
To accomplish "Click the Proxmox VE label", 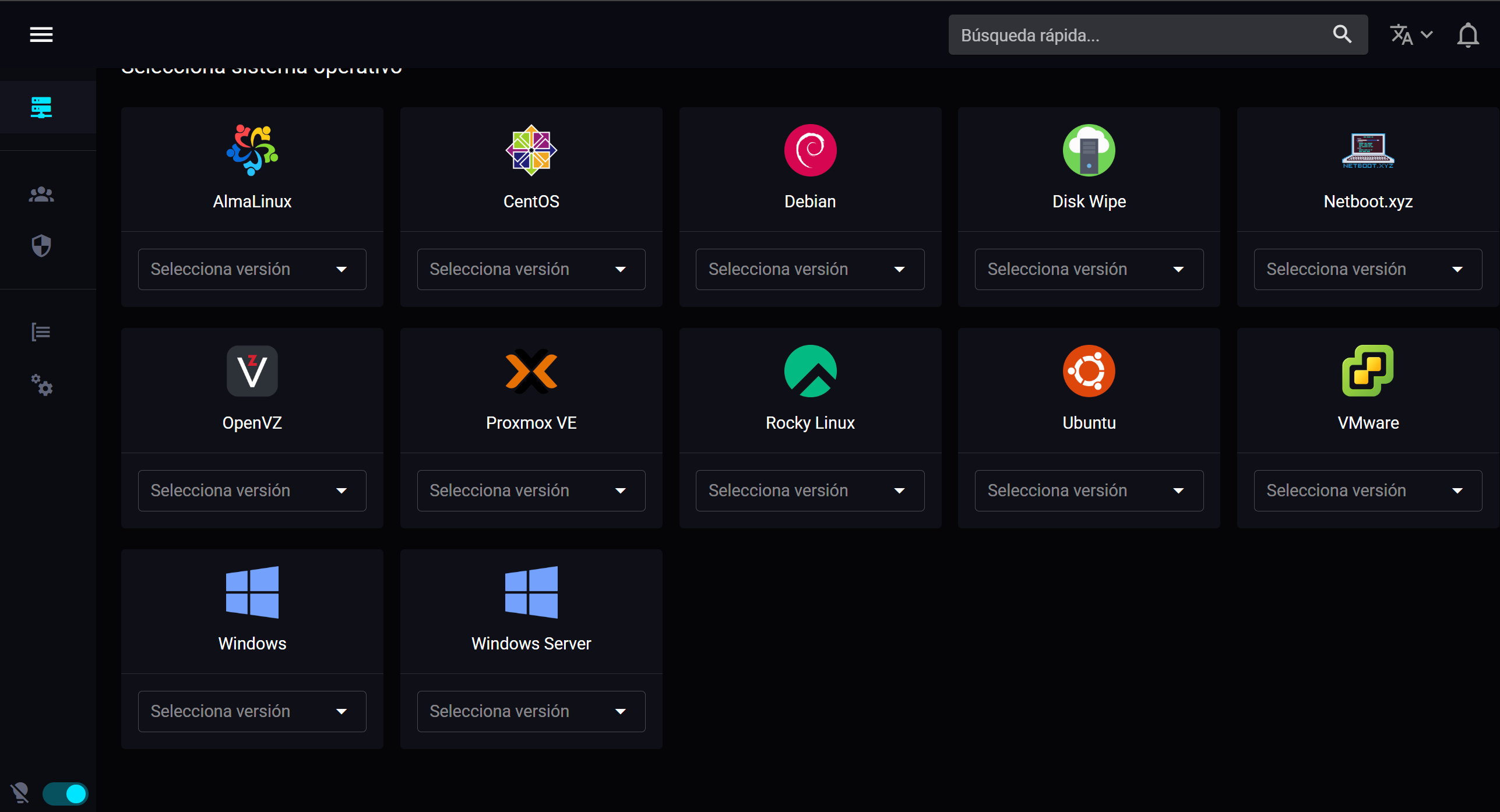I will 531,423.
